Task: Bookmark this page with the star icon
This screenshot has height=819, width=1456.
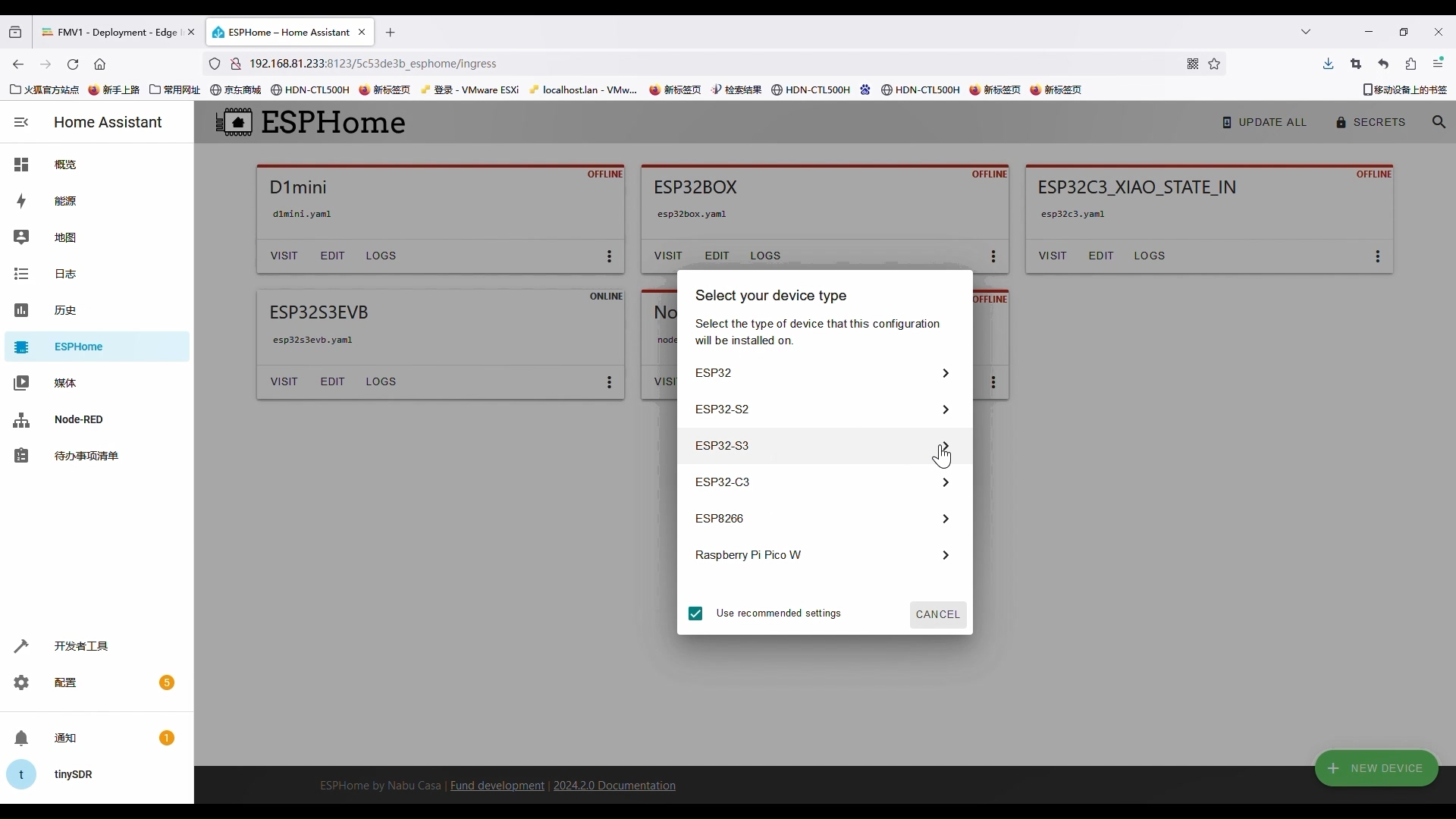Action: click(x=1214, y=64)
